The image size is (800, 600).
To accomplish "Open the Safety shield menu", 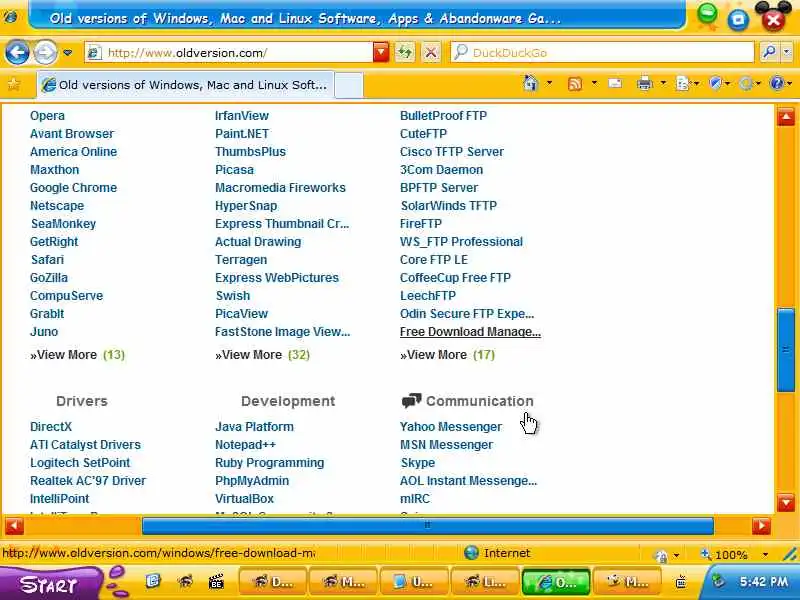I will [719, 84].
